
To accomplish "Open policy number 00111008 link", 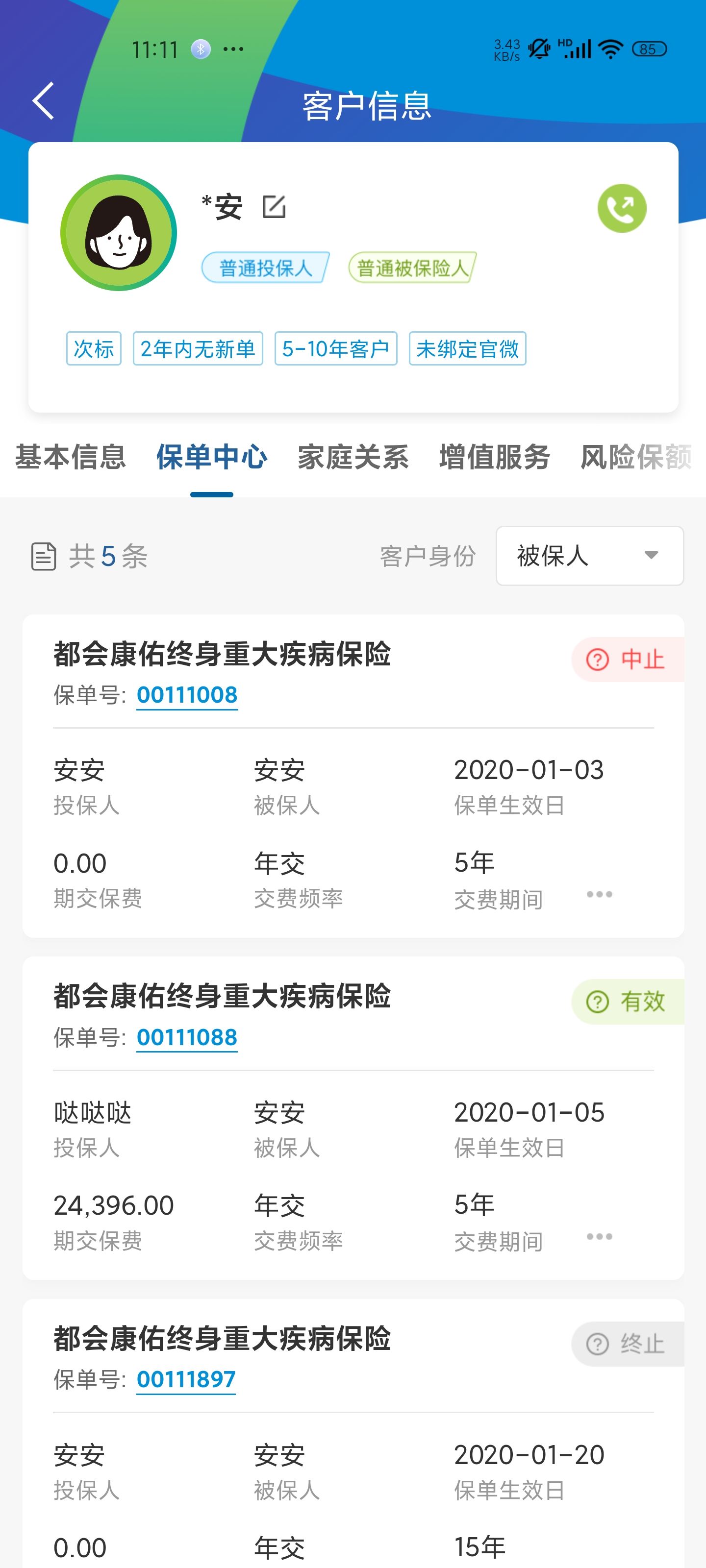I will 187,695.
